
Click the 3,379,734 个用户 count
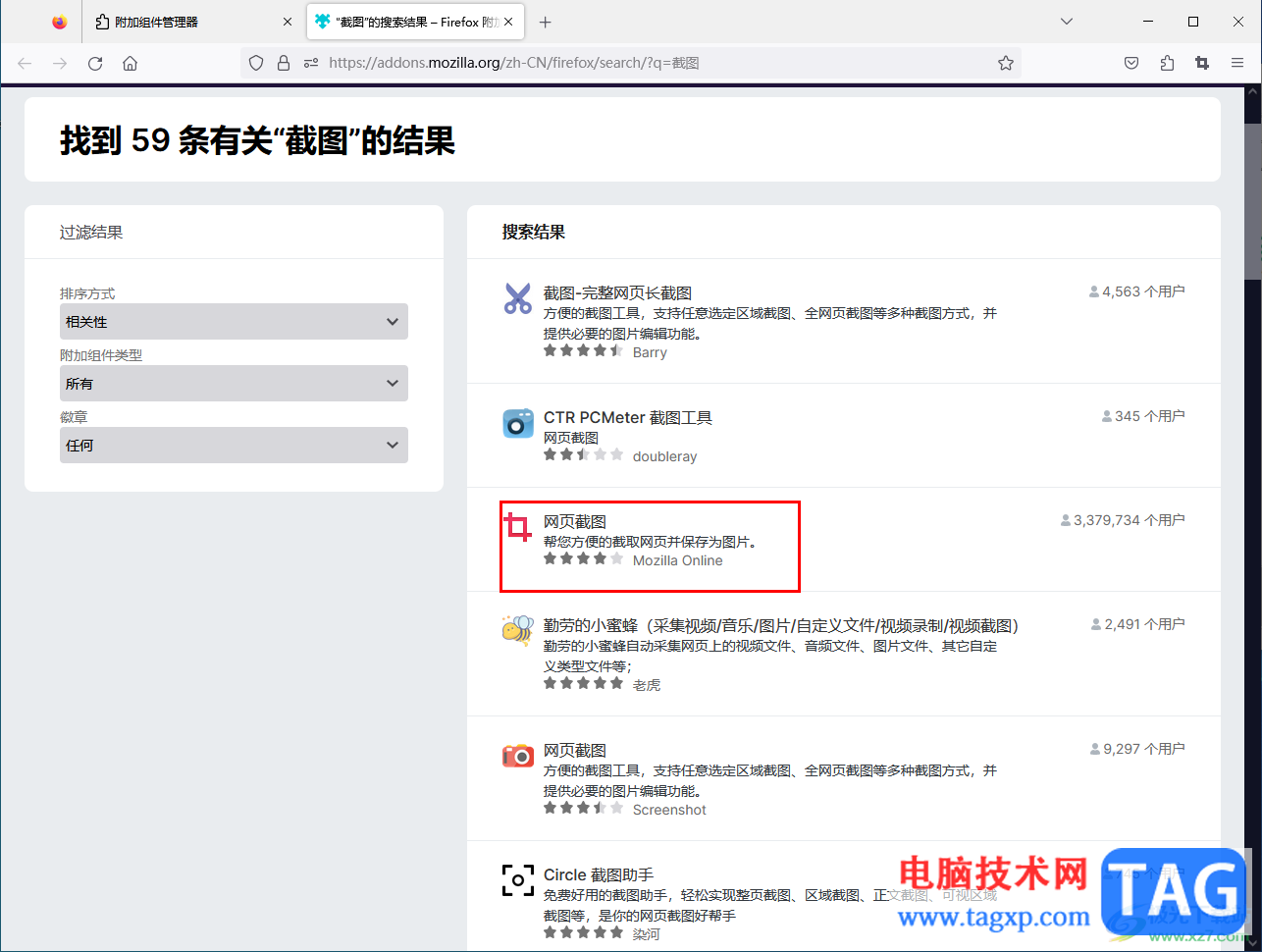1123,520
